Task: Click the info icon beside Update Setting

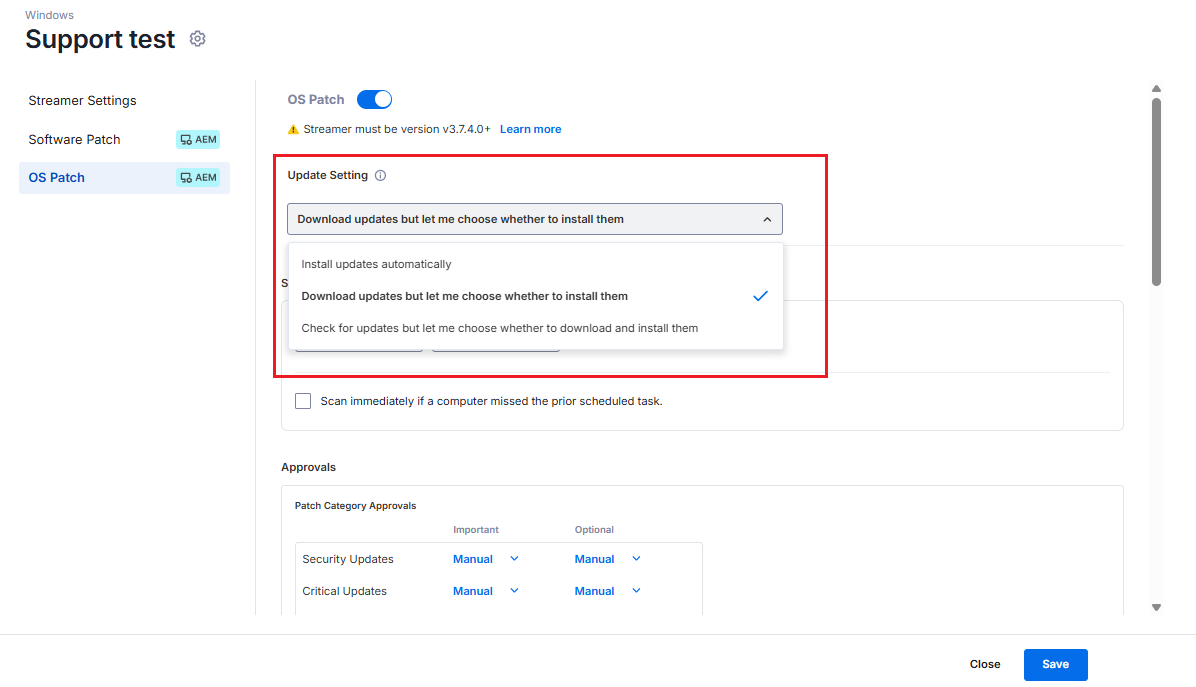Action: pyautogui.click(x=381, y=175)
